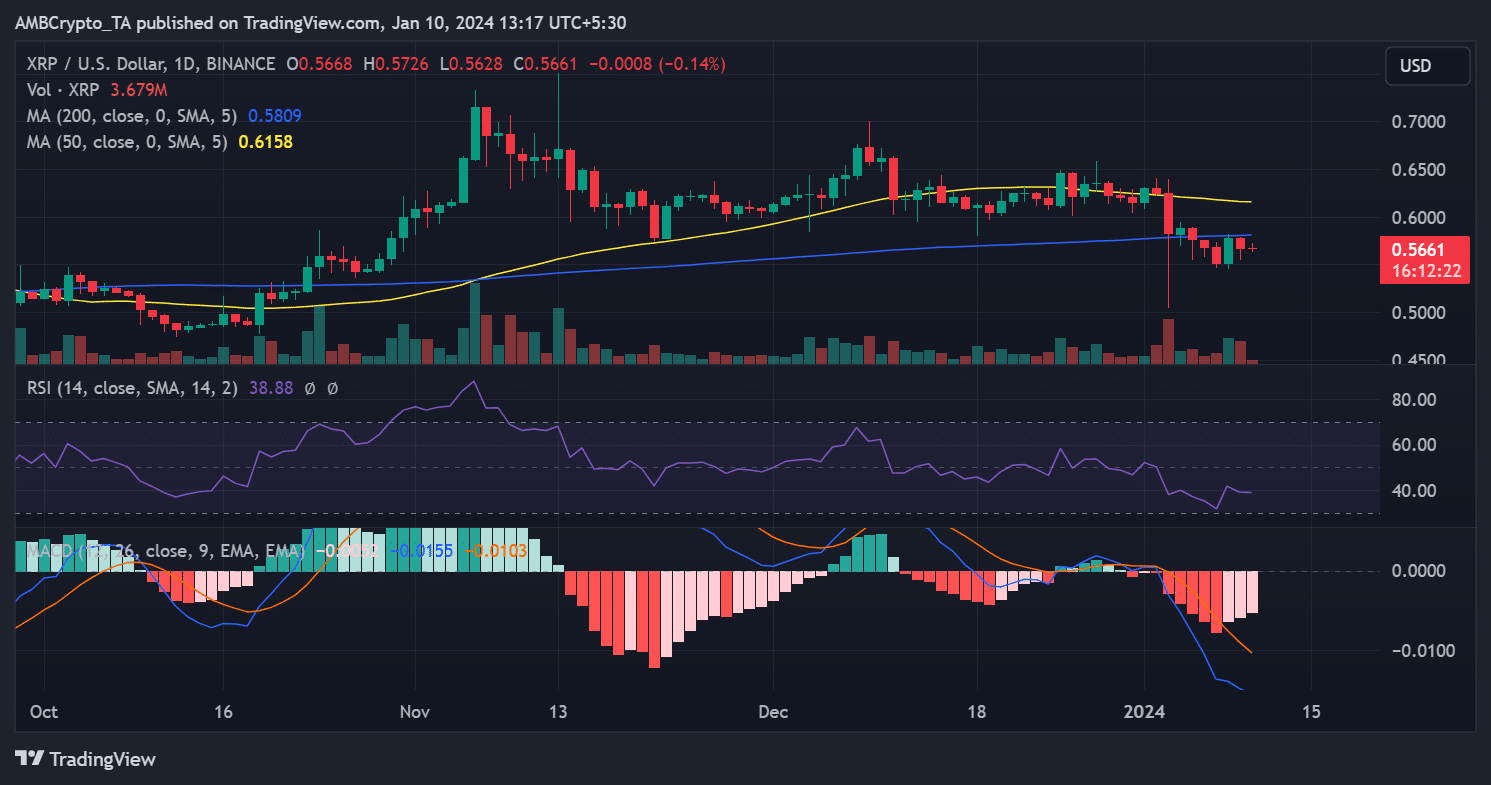
Task: Click the blue 0.5809 MA 200 value
Action: coord(275,116)
